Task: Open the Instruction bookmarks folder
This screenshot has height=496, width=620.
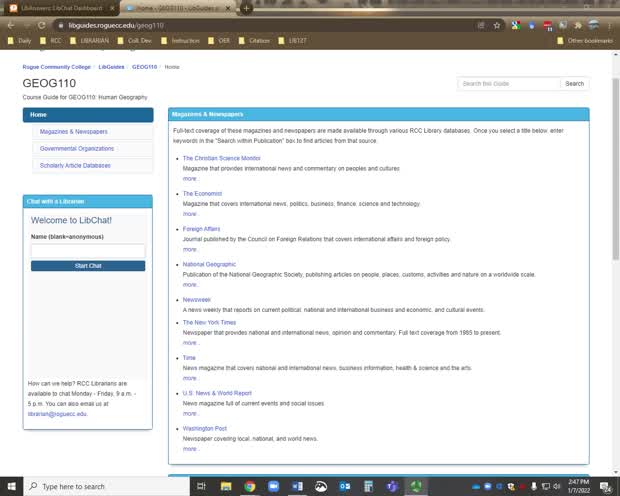Action: [180, 40]
